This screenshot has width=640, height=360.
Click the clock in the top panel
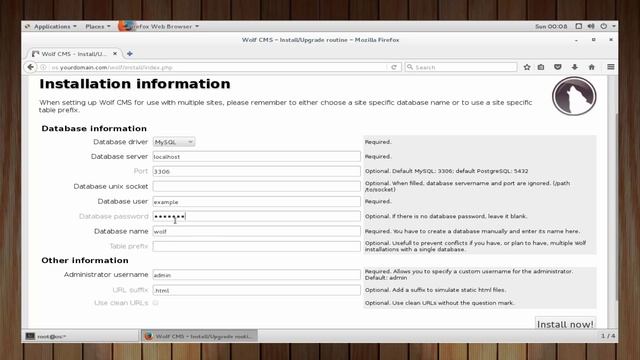[x=551, y=27]
